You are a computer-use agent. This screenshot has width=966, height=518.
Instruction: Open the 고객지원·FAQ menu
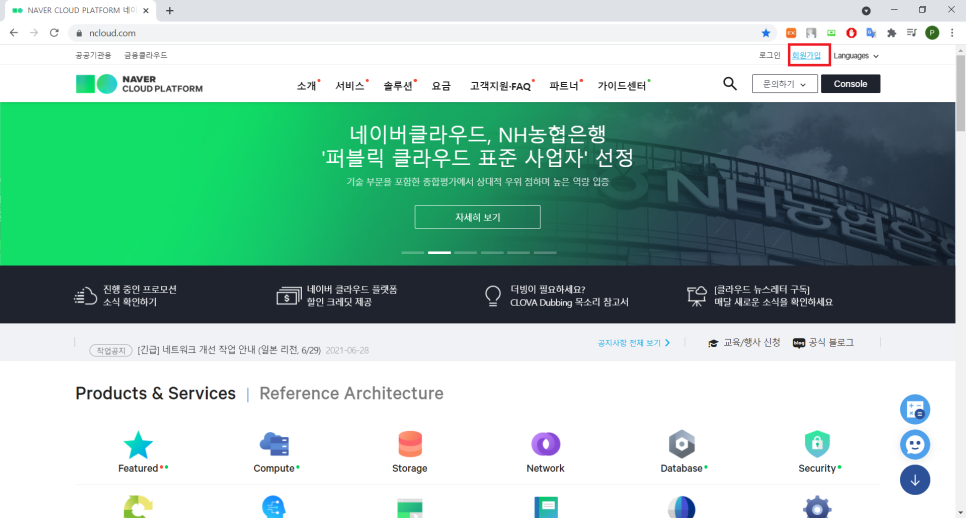(x=501, y=86)
